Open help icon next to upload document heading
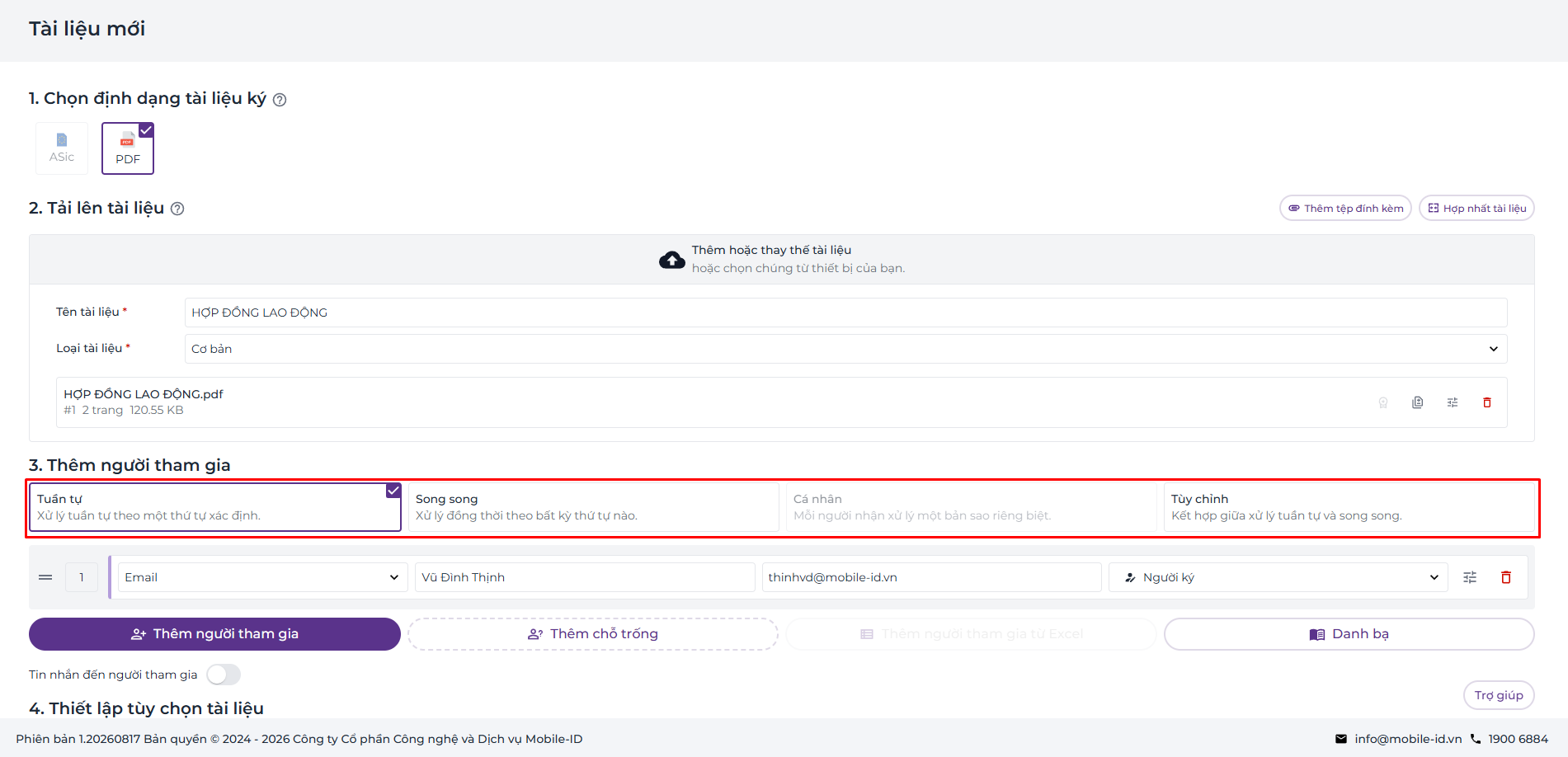The image size is (1568, 757). [177, 209]
